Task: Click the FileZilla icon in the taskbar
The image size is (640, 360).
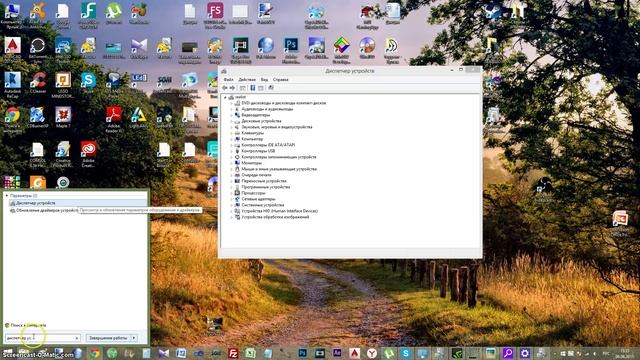Action: [x=233, y=353]
